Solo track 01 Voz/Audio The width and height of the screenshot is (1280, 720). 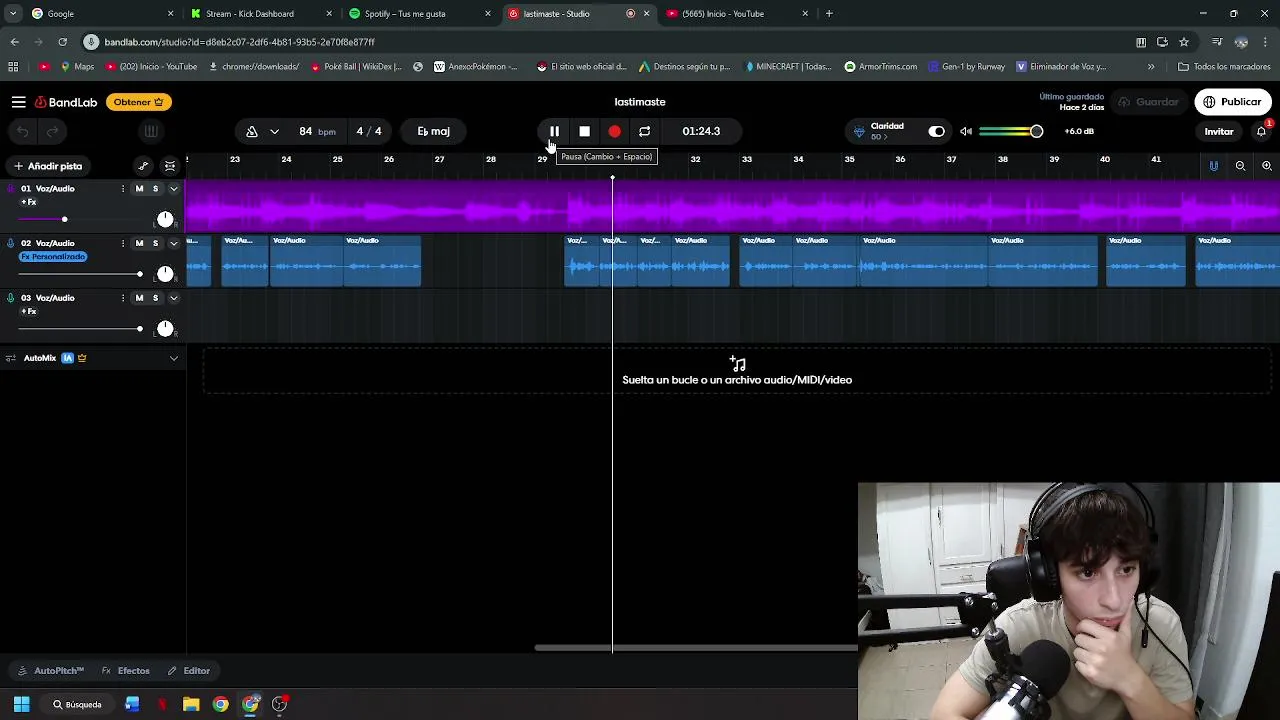coord(155,188)
